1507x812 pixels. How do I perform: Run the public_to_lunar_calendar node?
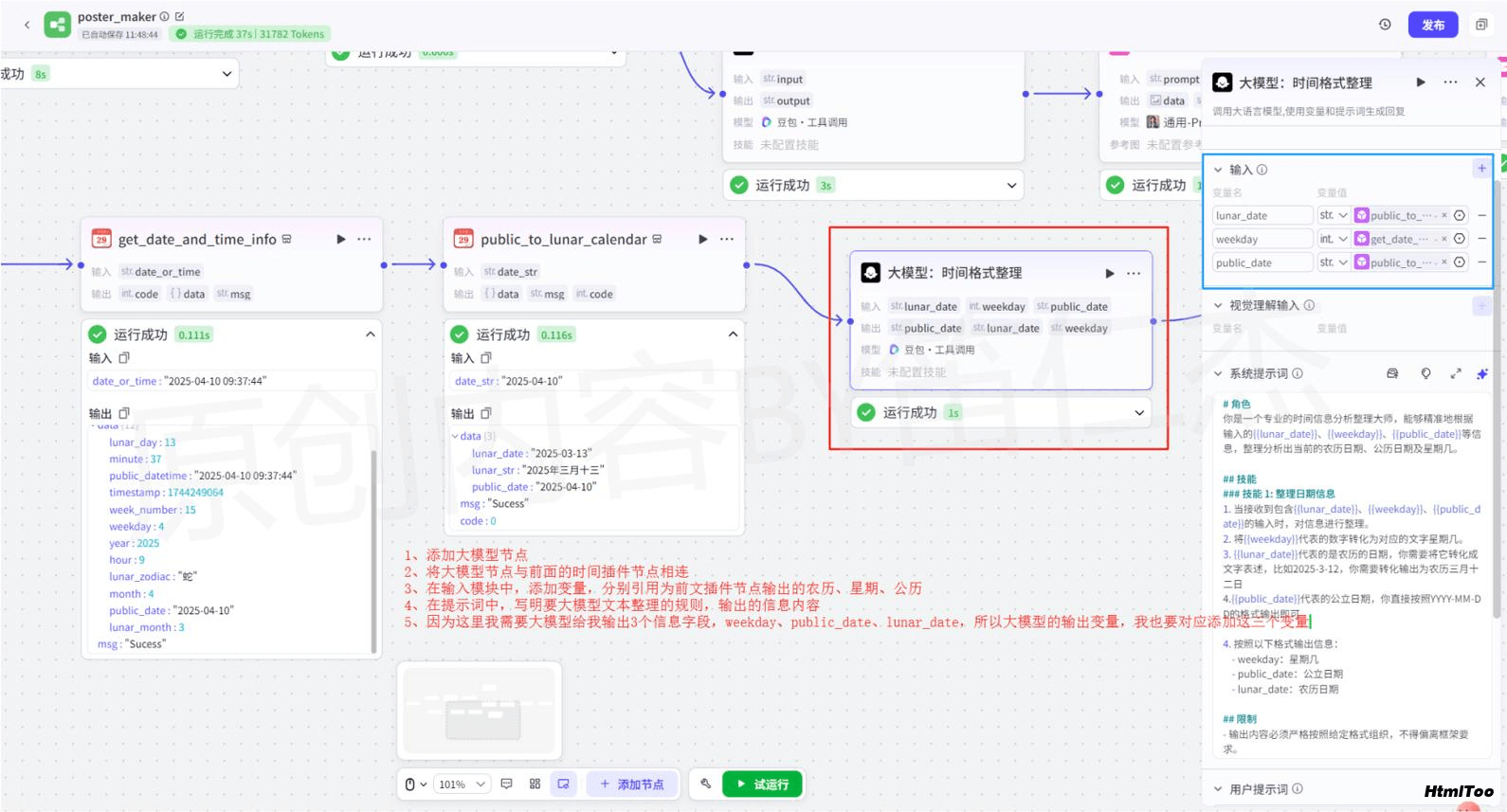[703, 239]
